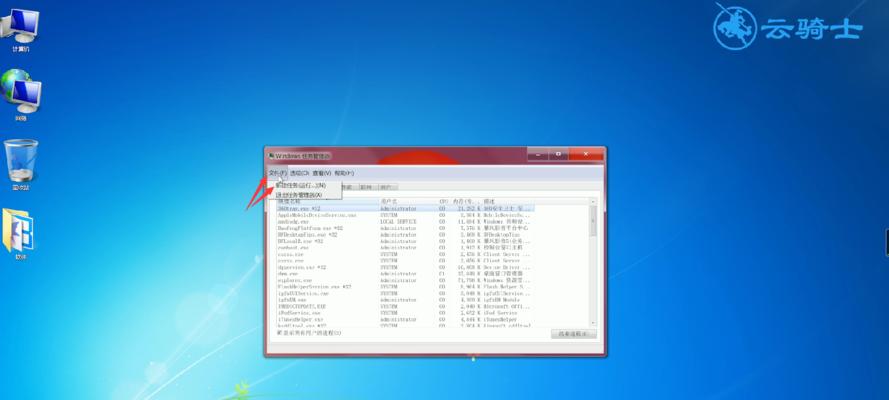Toggle Show processes from all users checkbox
The image size is (889, 400).
[x=310, y=333]
